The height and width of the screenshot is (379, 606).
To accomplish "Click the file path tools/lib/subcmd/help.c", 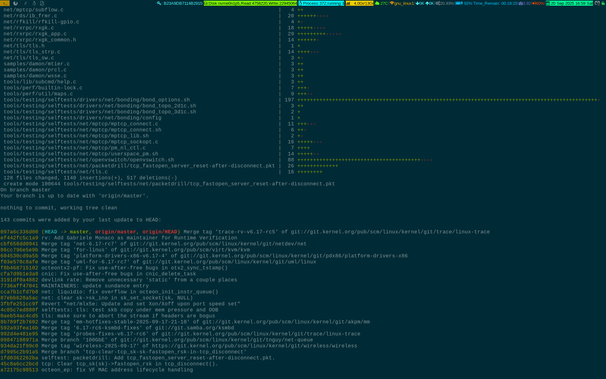I will click(40, 82).
